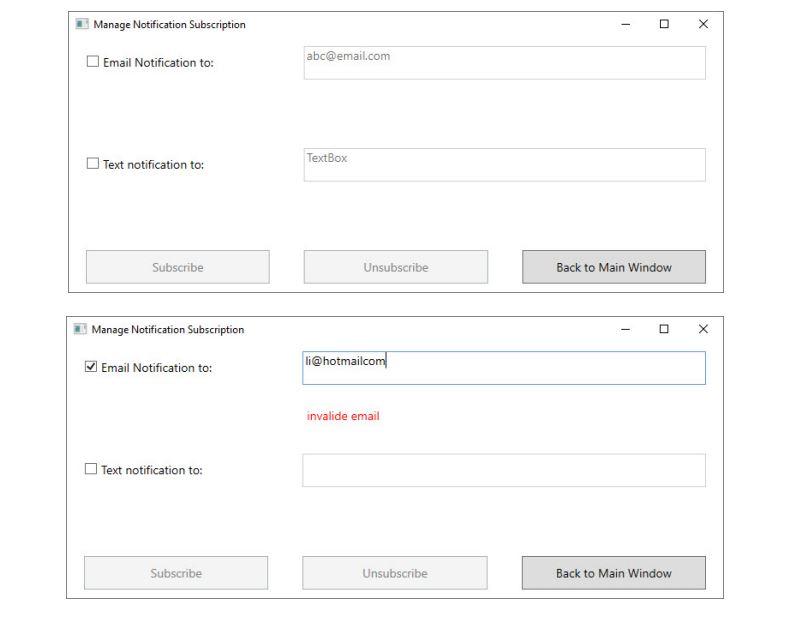
Task: Click Unsubscribe button in bottom window
Action: (x=394, y=573)
